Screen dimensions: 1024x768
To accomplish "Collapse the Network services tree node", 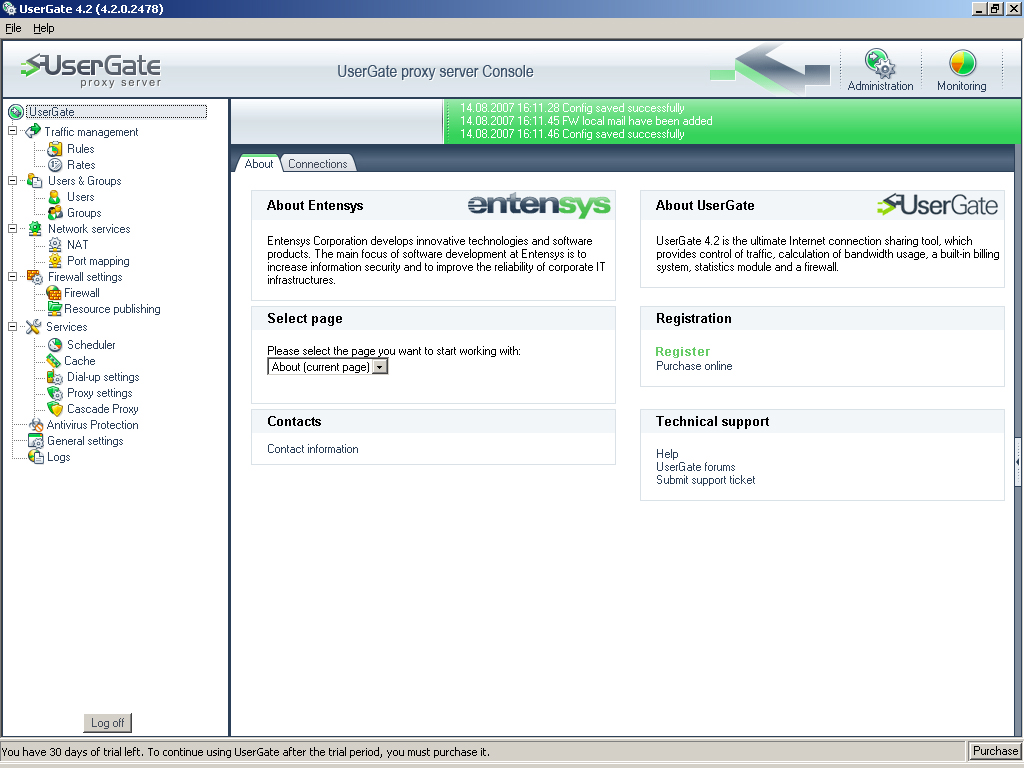I will pos(12,229).
